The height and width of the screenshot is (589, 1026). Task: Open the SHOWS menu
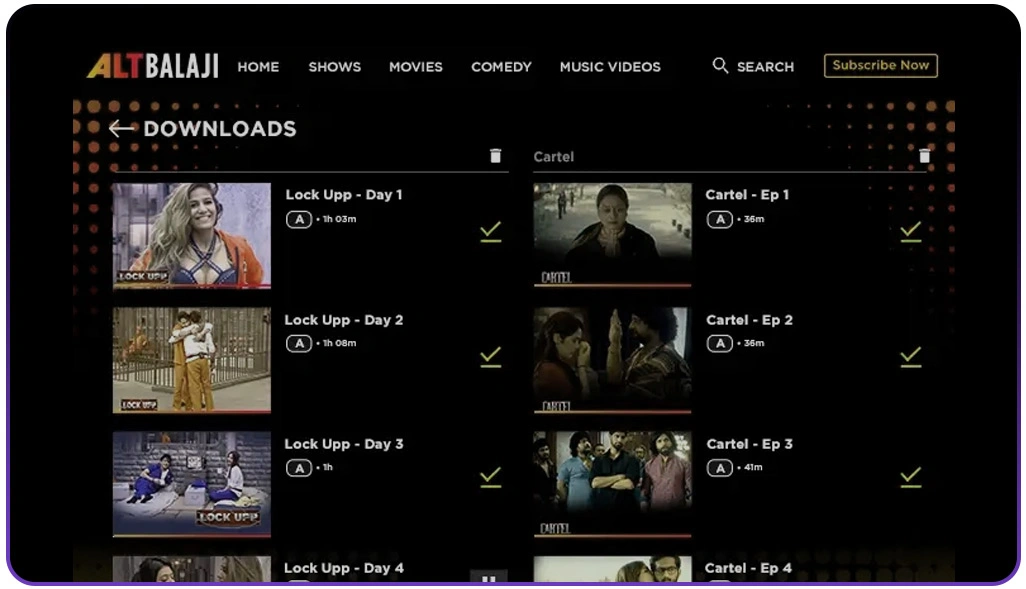(334, 67)
